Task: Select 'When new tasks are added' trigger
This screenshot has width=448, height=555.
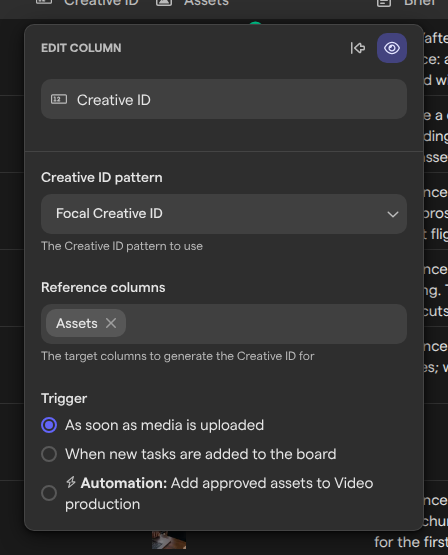Action: point(49,454)
